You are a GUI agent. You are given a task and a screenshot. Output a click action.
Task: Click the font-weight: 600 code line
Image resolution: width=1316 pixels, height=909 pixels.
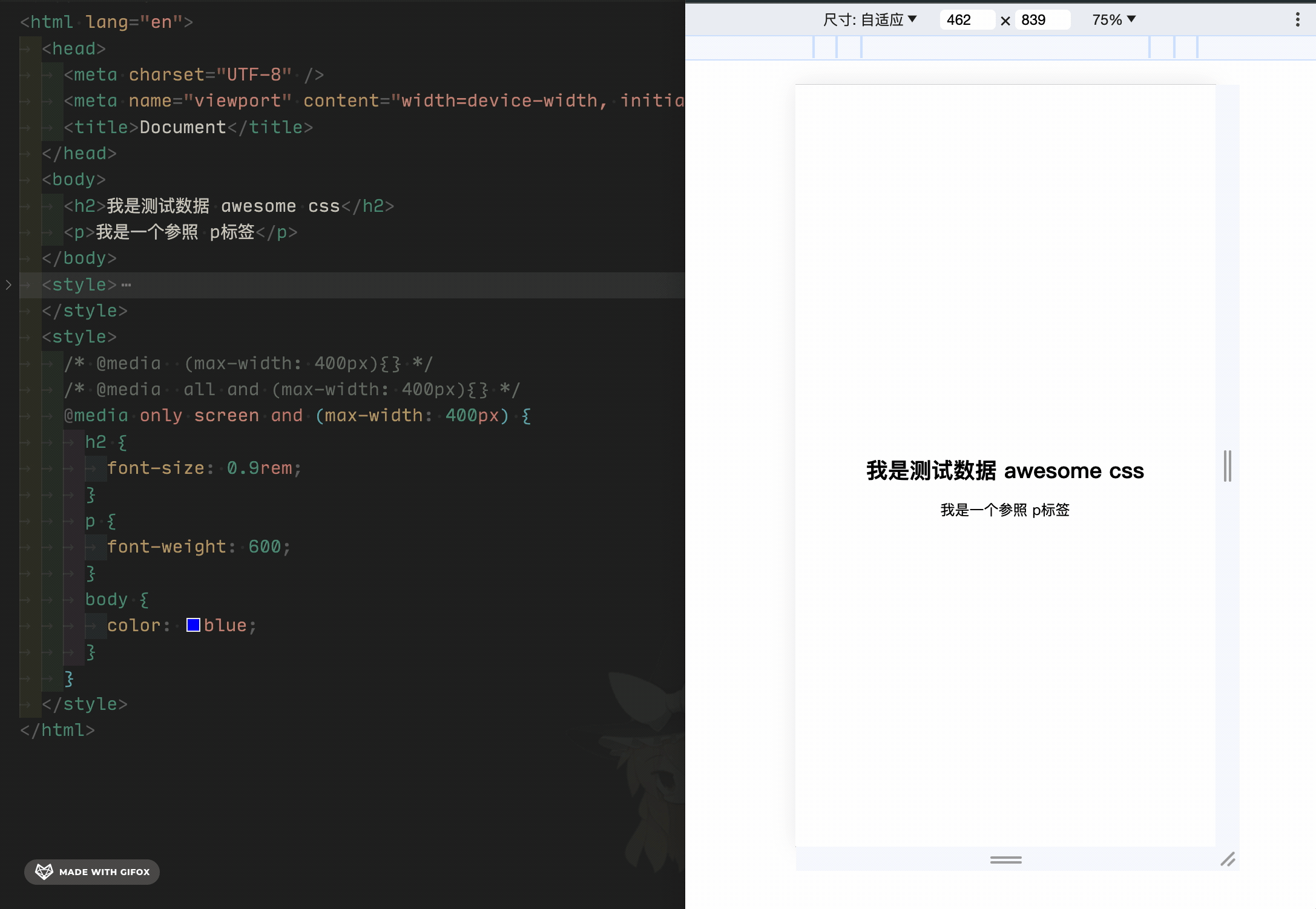point(199,547)
